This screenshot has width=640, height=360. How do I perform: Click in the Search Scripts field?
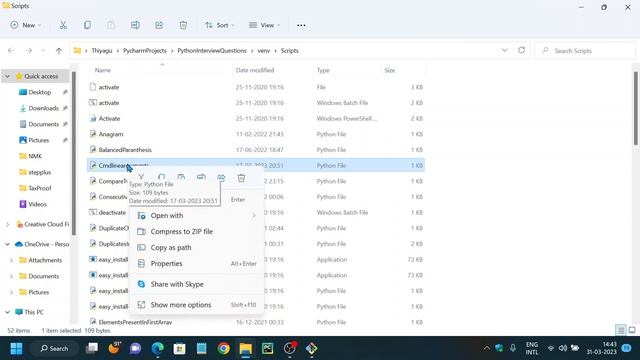(585, 51)
